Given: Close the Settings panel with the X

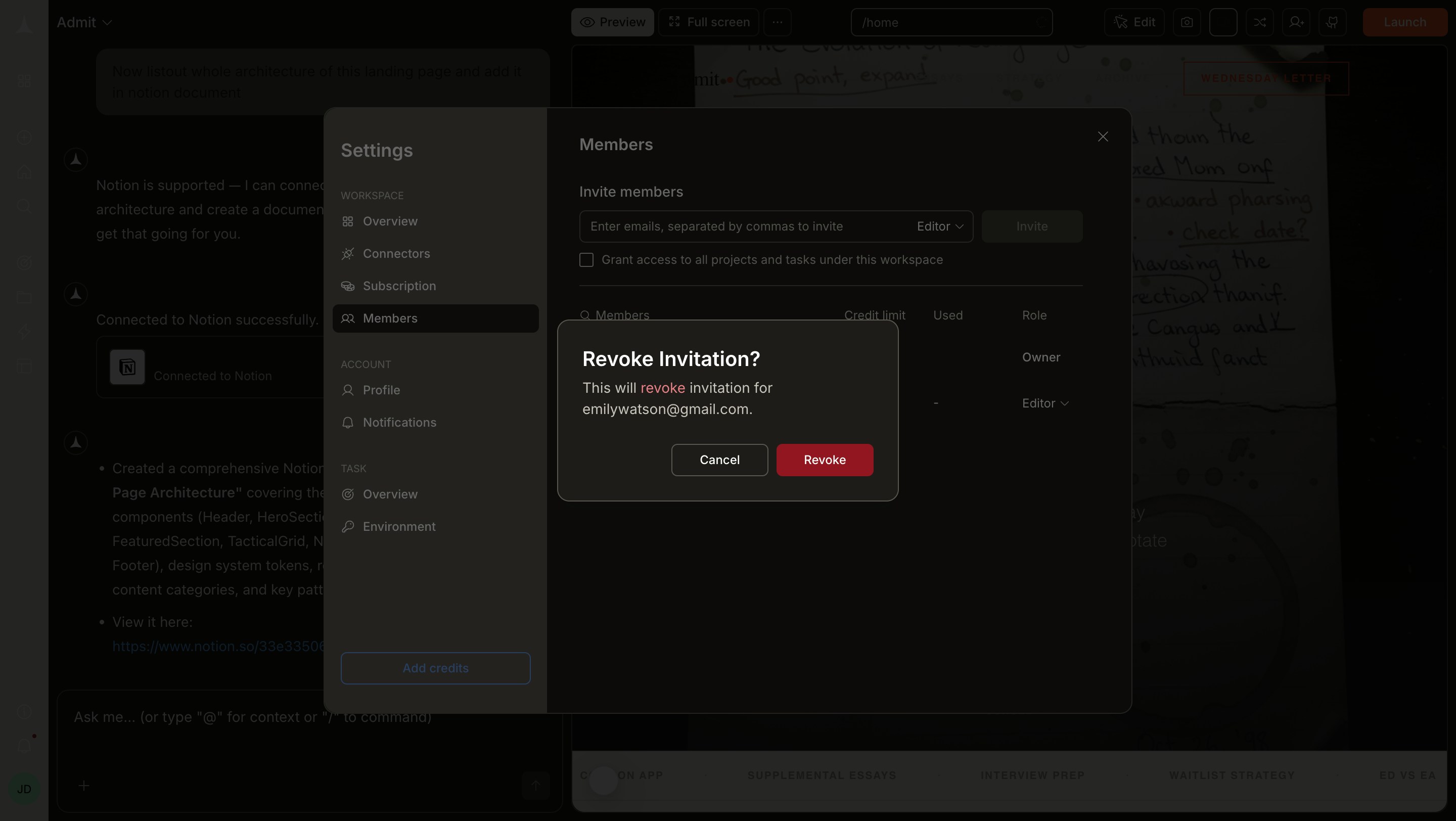Looking at the screenshot, I should [1103, 136].
